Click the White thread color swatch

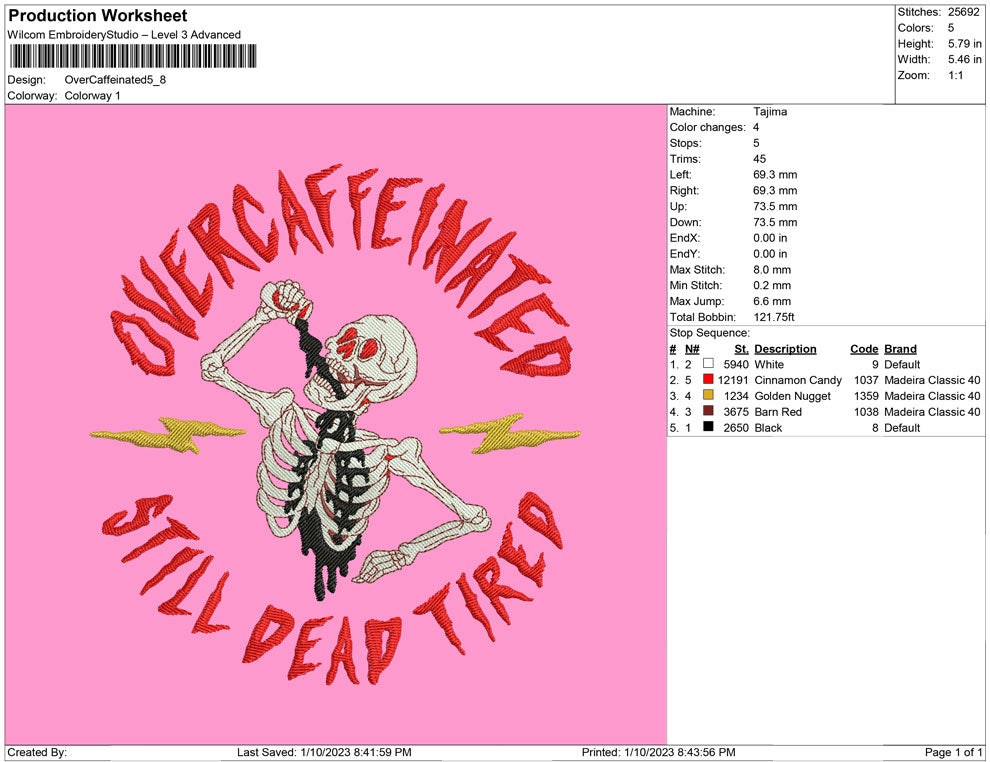[708, 364]
